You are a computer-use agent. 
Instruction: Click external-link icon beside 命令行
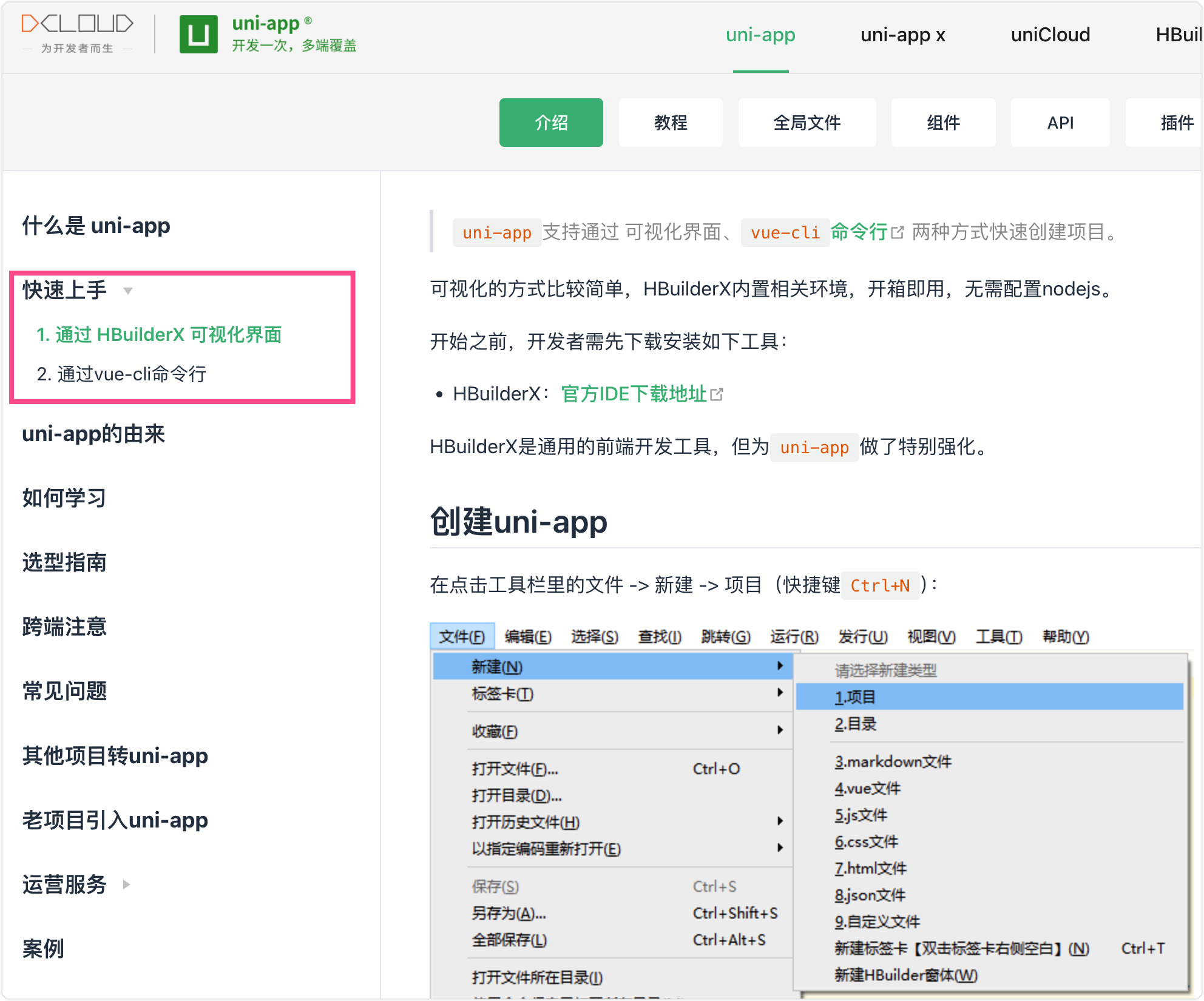point(898,232)
